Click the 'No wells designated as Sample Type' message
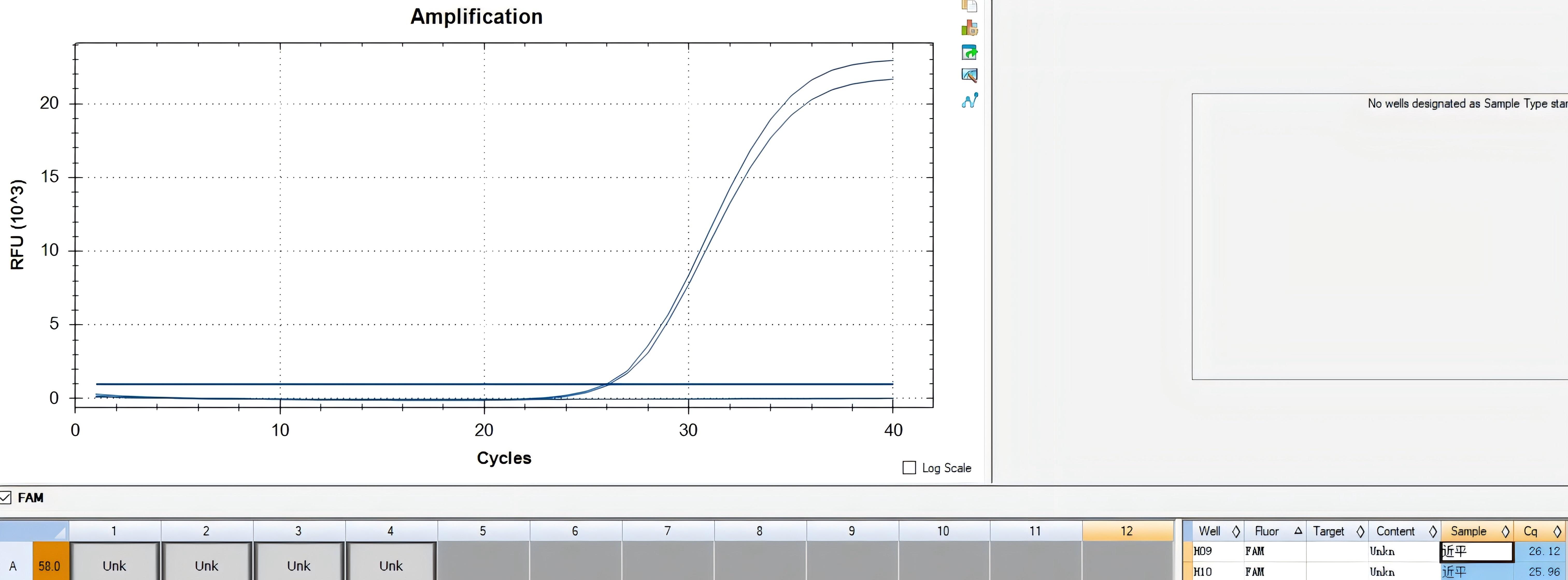 pyautogui.click(x=1467, y=104)
